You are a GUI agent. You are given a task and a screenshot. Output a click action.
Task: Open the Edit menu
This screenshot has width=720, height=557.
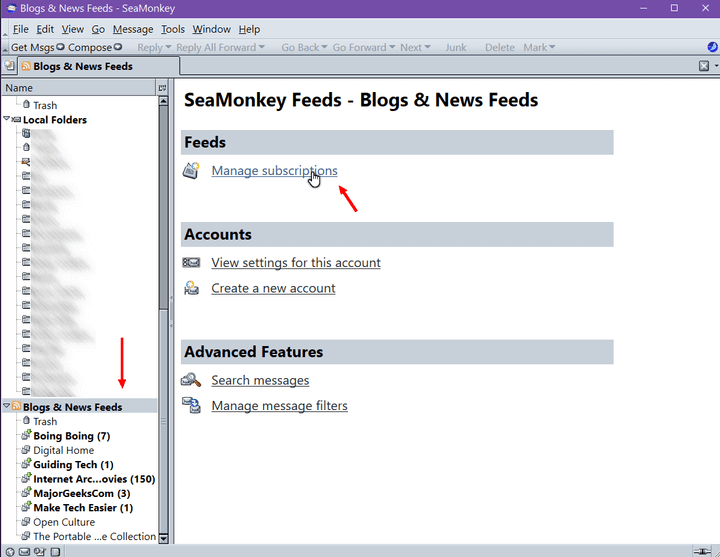pos(45,29)
